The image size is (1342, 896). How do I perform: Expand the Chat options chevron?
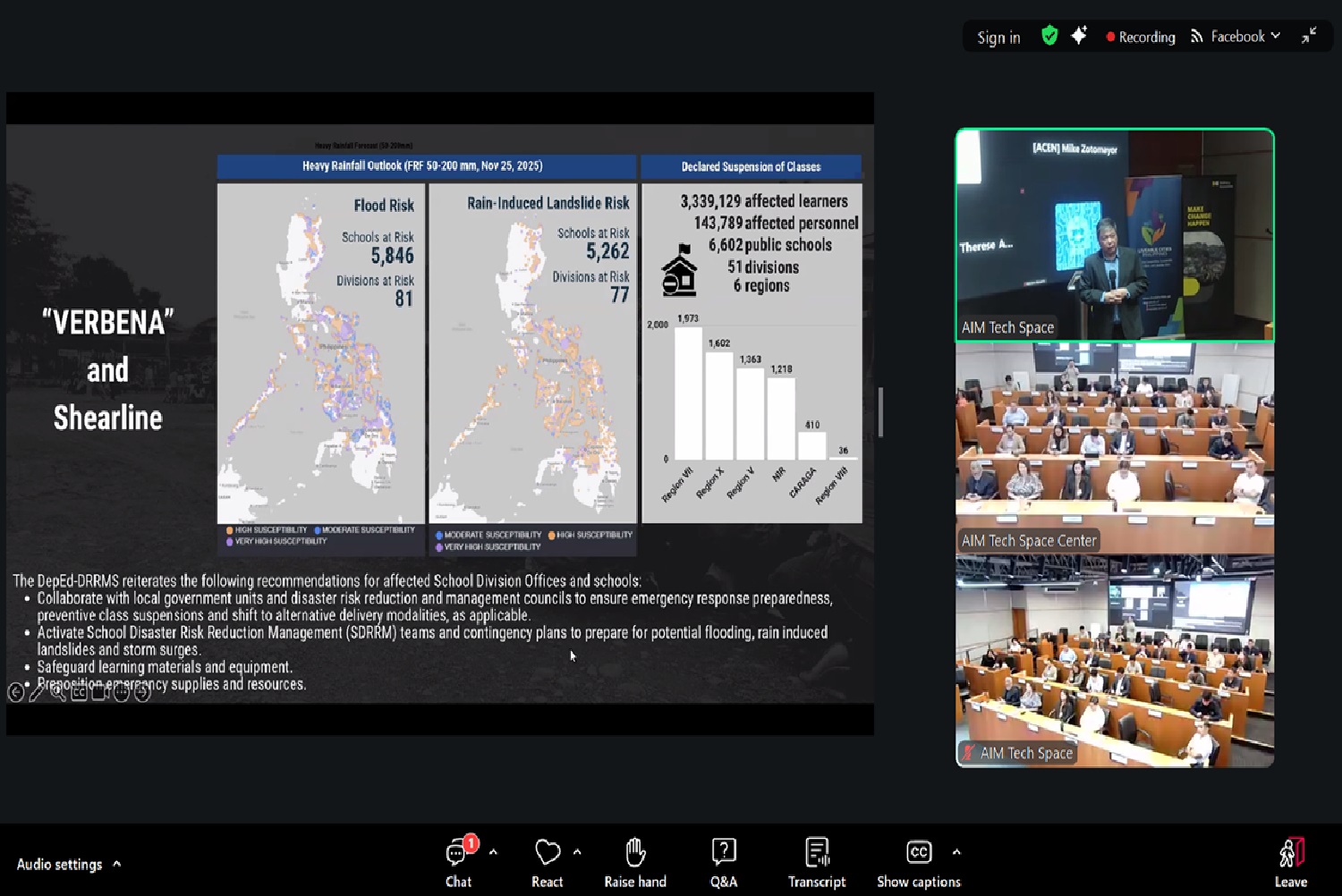point(493,852)
